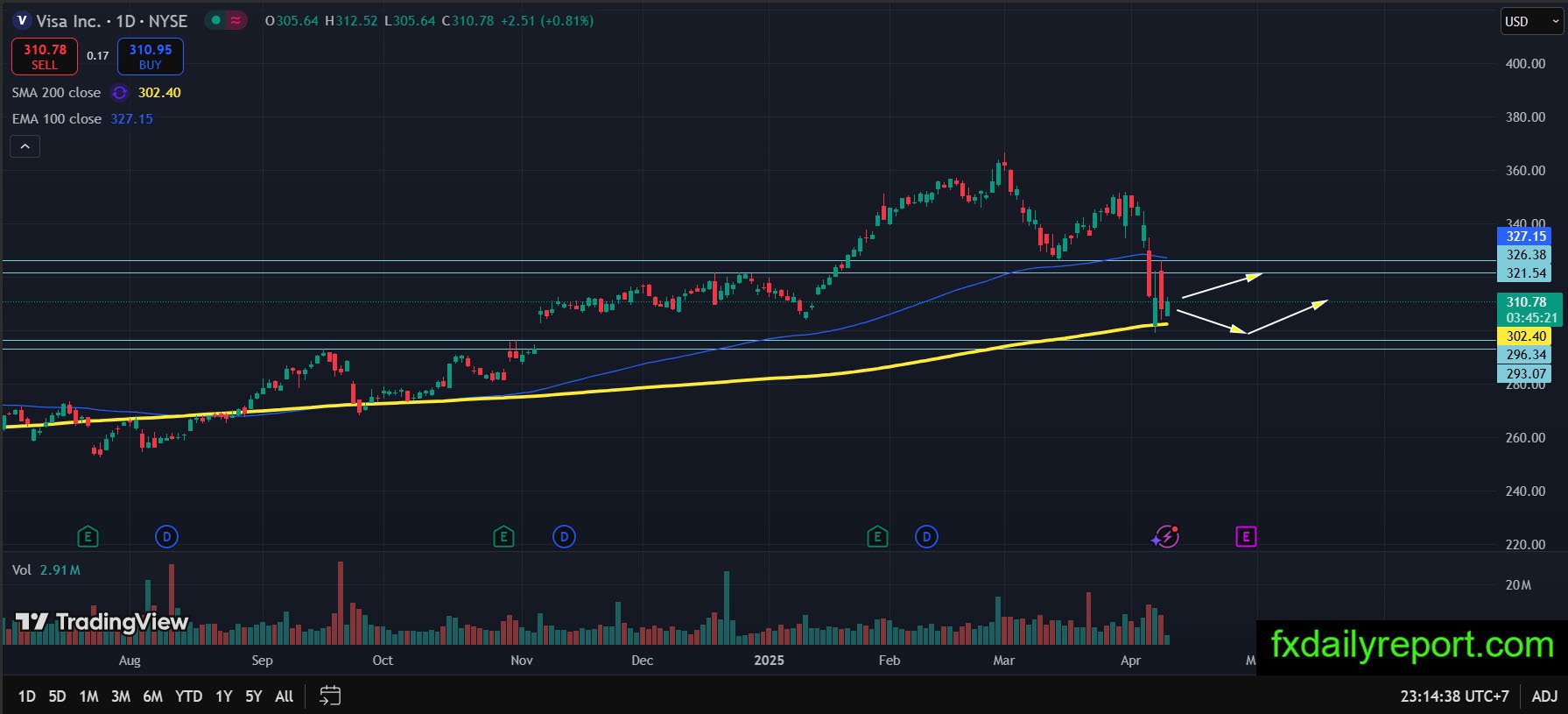Open the late-July earnings marker

(x=87, y=536)
